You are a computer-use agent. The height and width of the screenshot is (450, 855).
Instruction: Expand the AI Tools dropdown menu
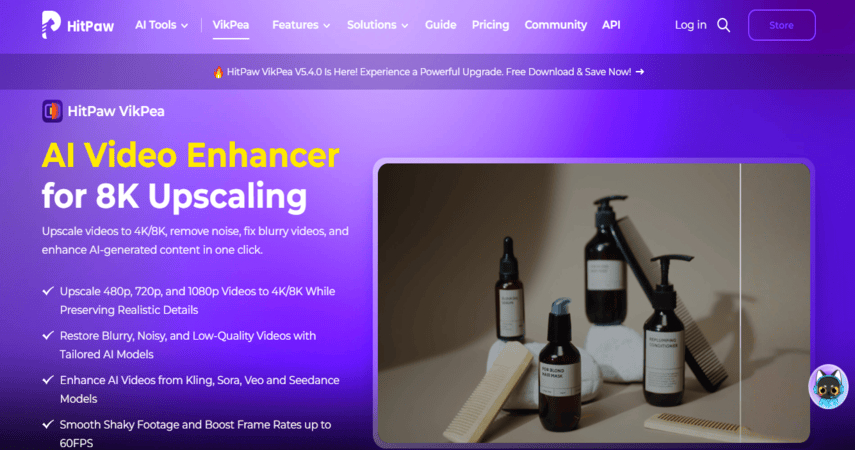pyautogui.click(x=161, y=25)
